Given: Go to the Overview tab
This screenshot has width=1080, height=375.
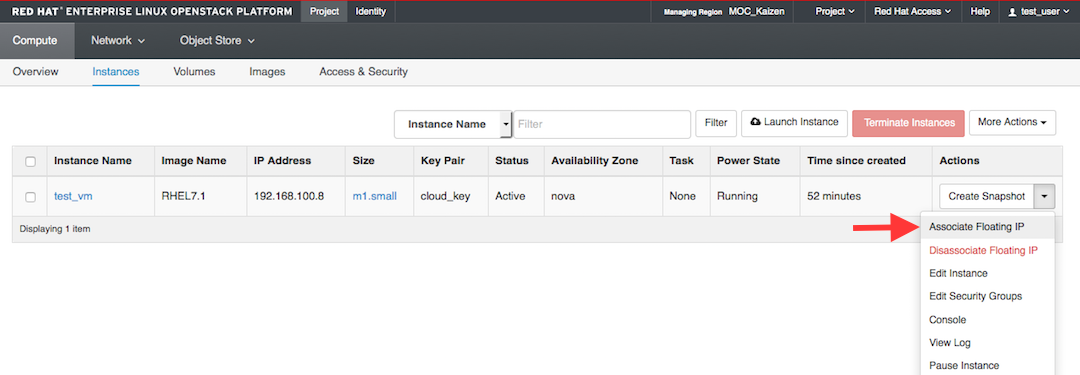Looking at the screenshot, I should click(35, 72).
